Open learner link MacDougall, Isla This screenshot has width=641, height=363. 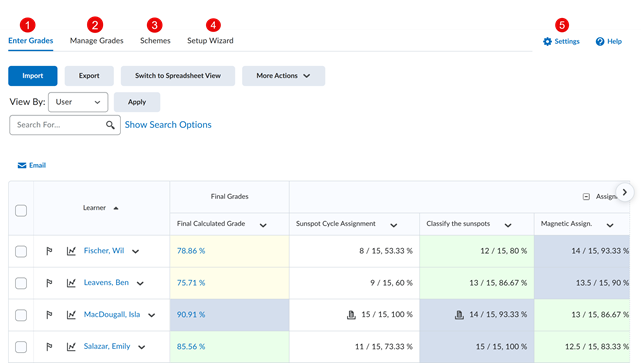click(x=112, y=314)
